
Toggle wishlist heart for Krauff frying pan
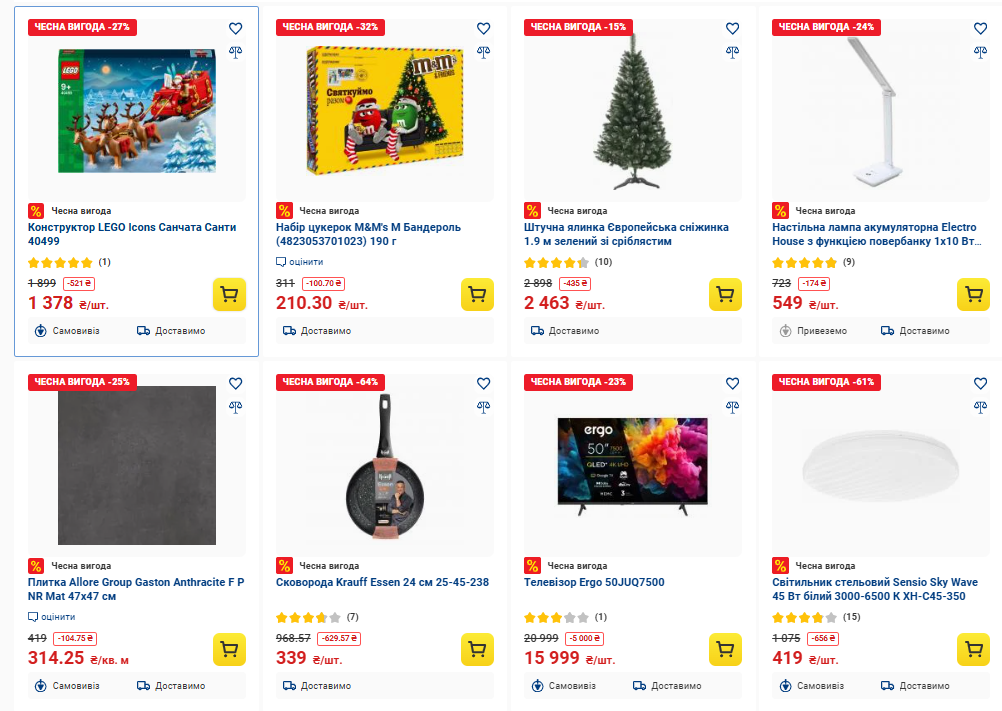click(484, 383)
